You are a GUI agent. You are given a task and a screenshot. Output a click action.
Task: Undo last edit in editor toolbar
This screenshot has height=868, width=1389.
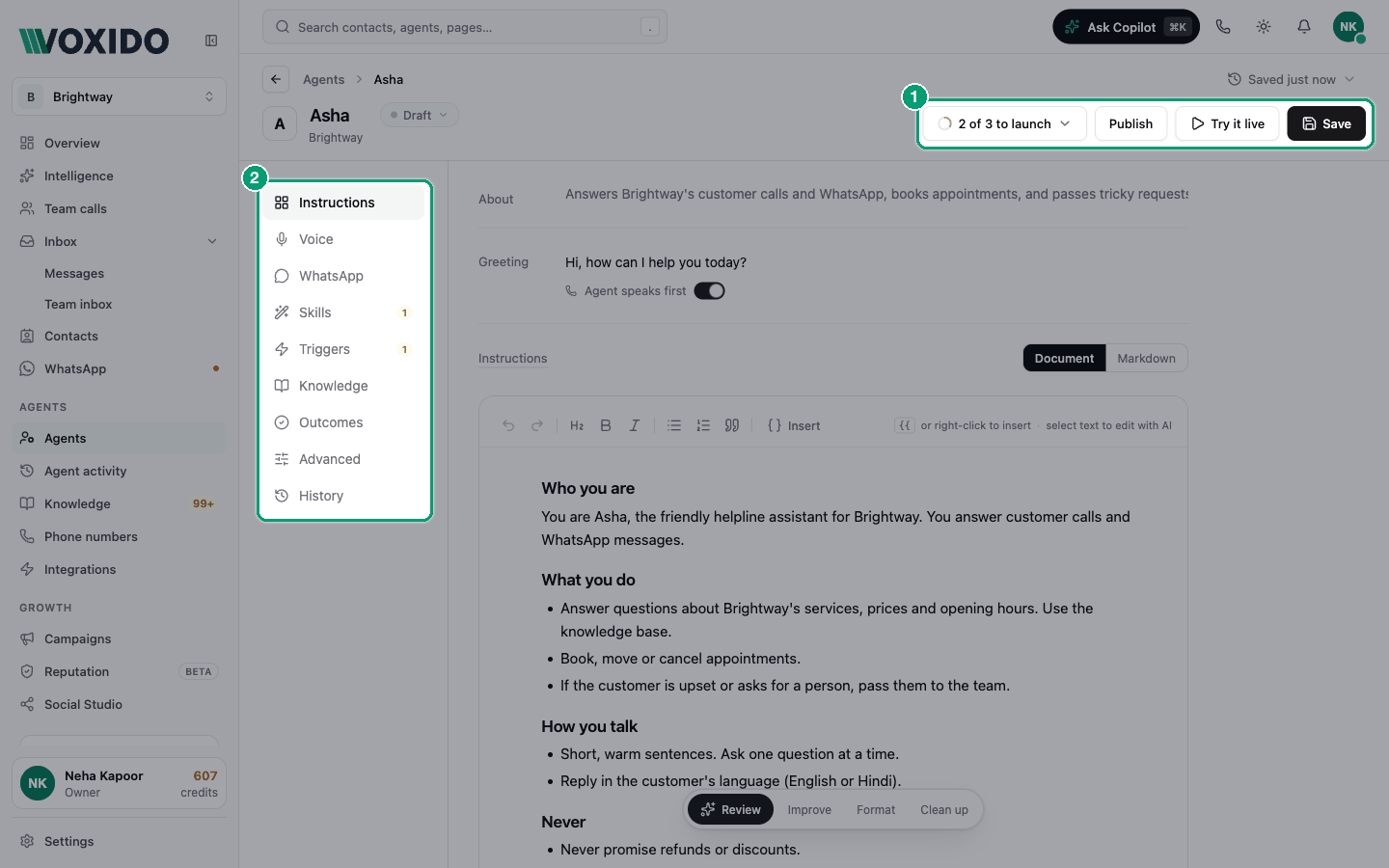click(508, 425)
